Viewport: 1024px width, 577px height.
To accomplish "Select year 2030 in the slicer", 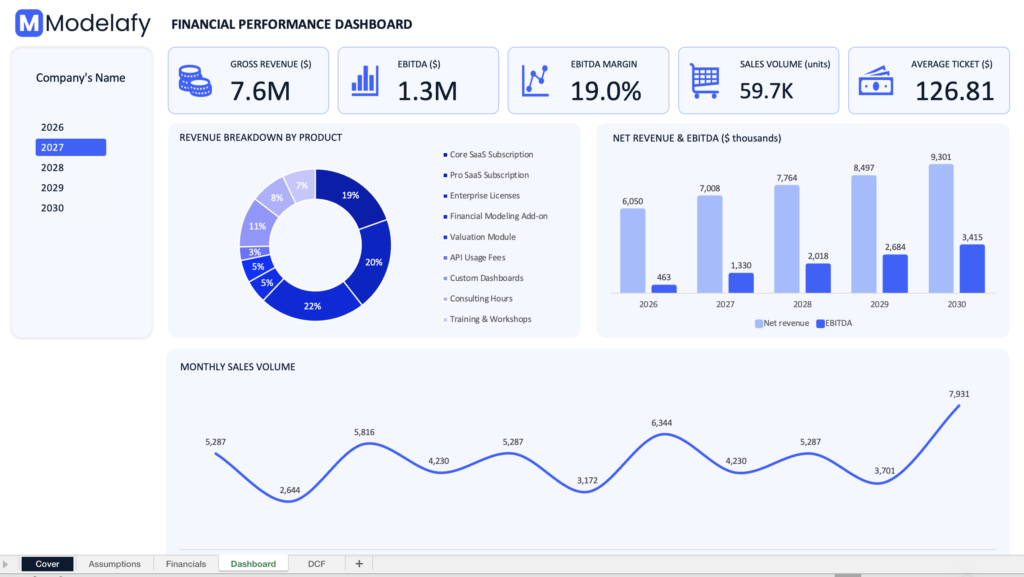I will [x=52, y=208].
